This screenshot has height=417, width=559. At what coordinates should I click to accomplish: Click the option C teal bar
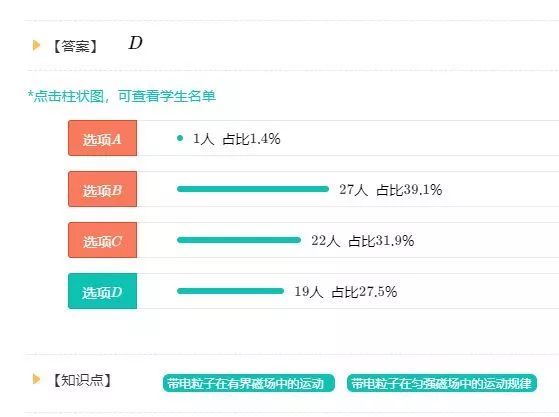tap(239, 240)
